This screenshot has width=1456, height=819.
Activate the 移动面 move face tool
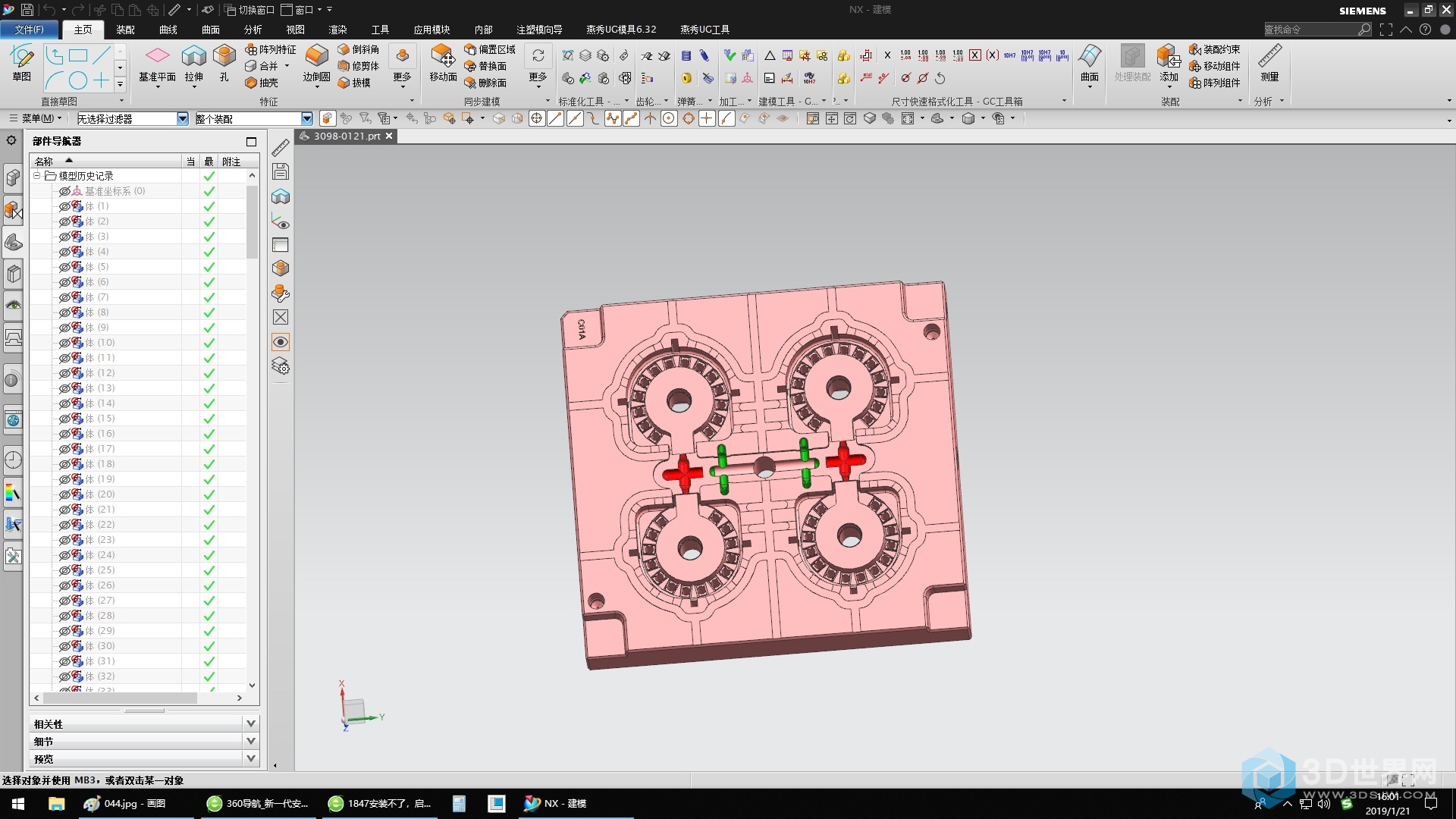coord(443,64)
